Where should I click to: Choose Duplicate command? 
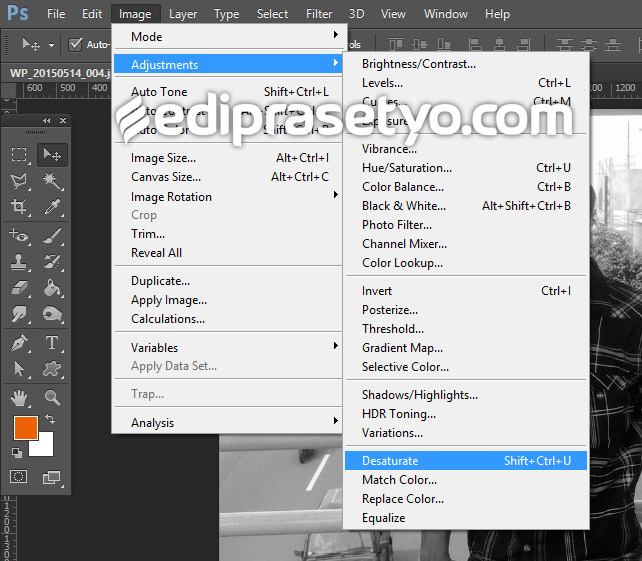[x=228, y=281]
